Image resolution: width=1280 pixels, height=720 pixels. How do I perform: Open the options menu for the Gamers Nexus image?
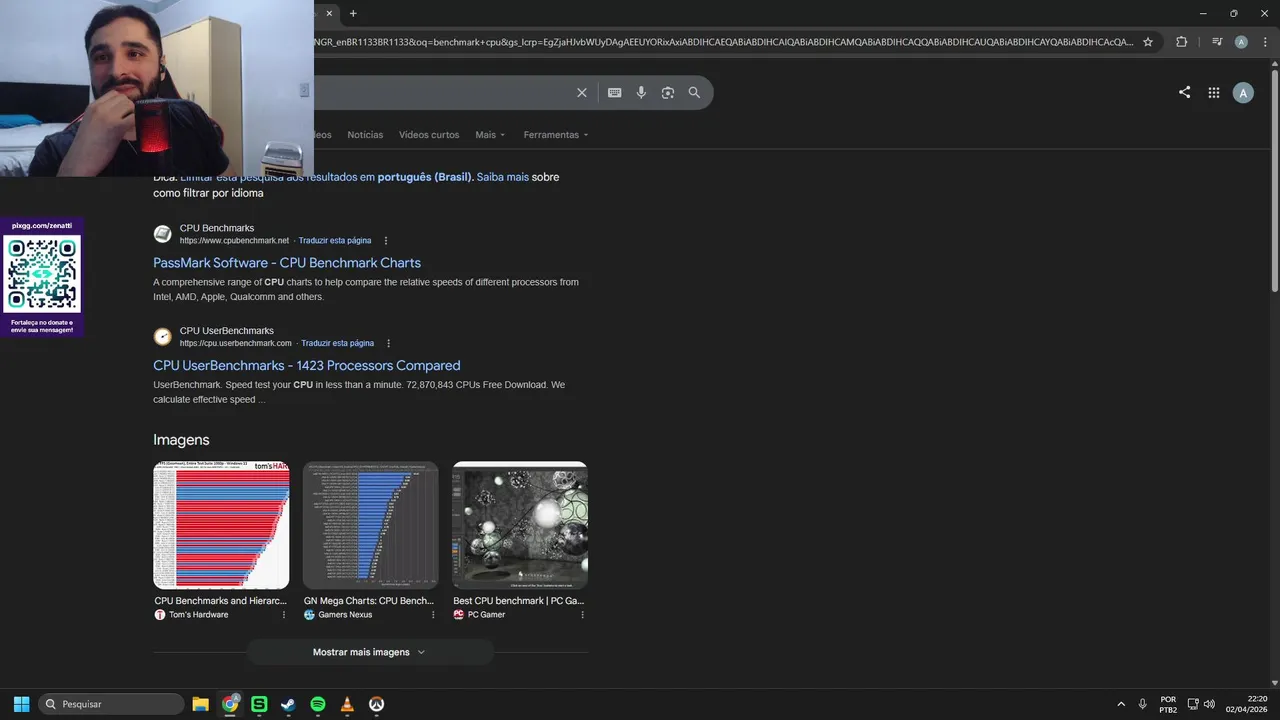point(433,615)
